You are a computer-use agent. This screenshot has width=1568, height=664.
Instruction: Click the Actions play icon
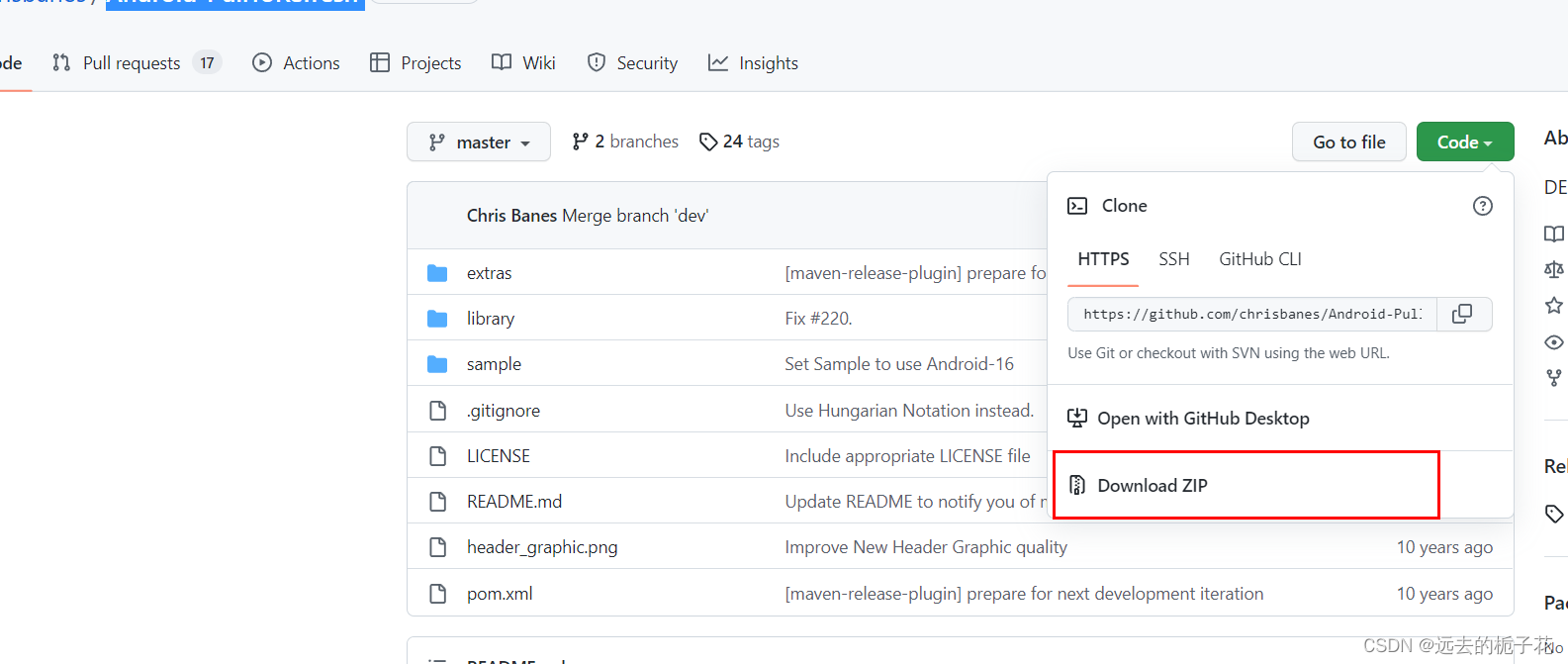pos(262,62)
